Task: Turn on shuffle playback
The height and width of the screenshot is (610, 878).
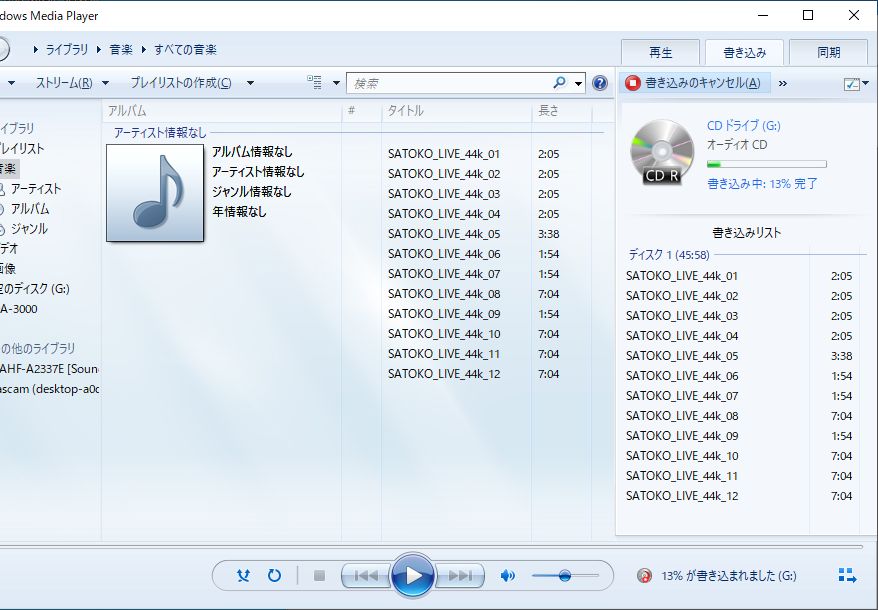Action: coord(243,575)
